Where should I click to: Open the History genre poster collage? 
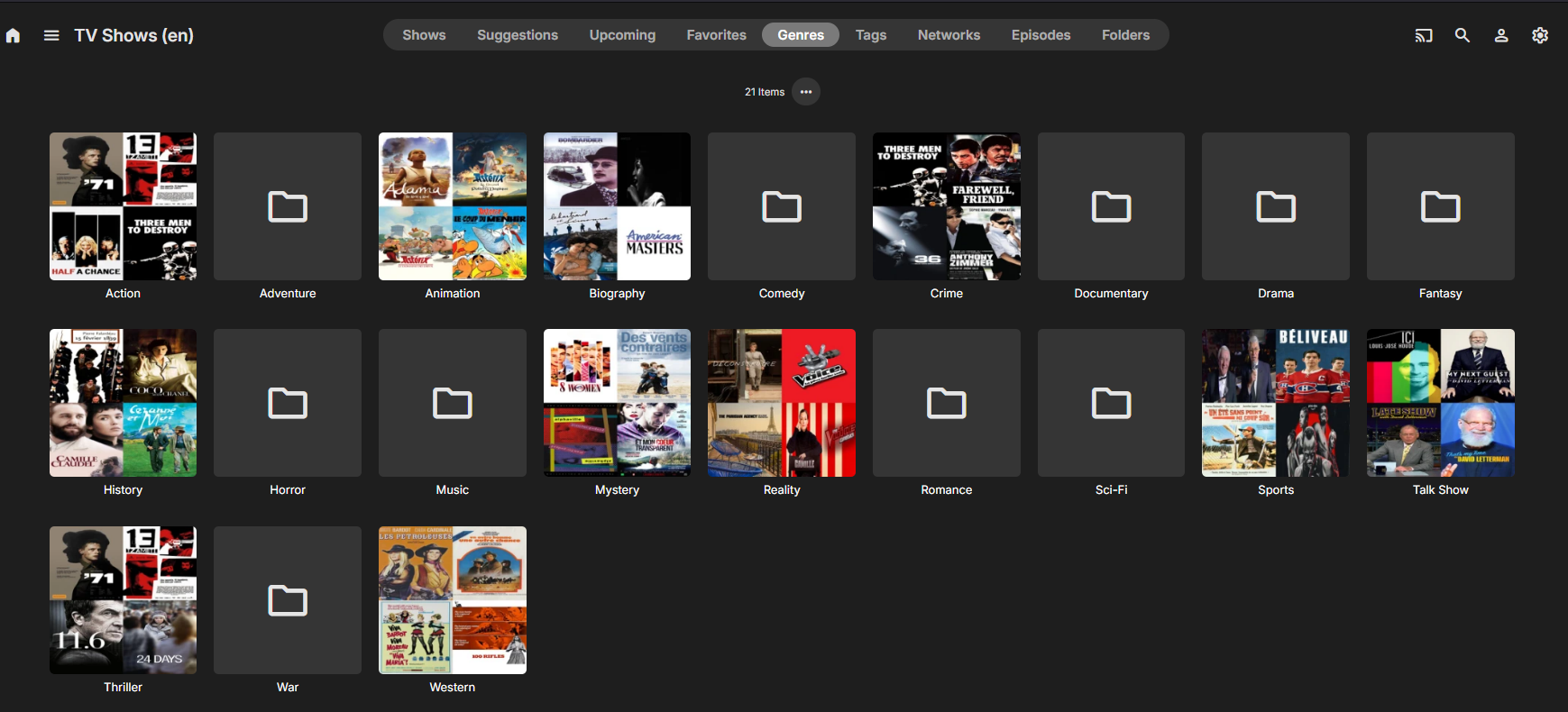coord(123,403)
